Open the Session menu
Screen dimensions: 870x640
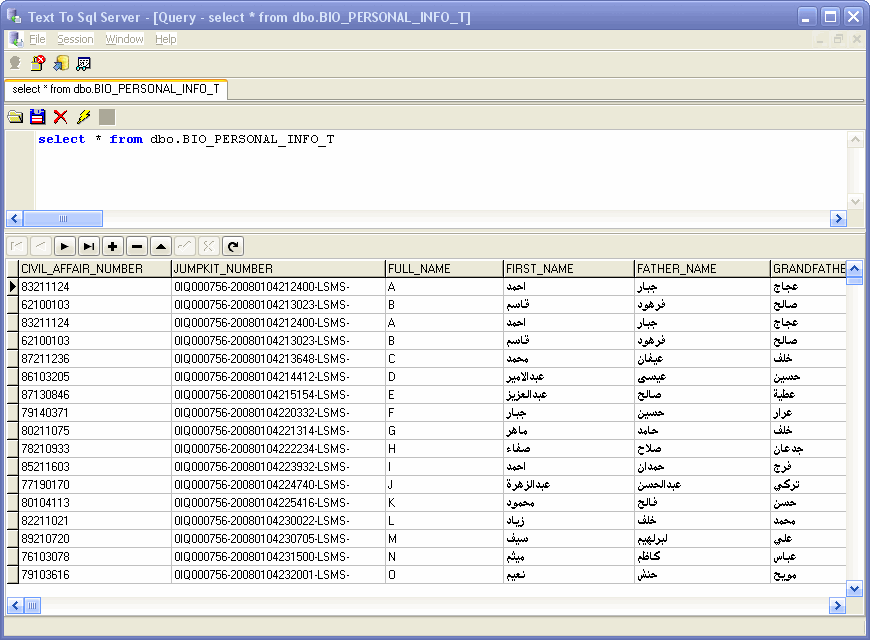coord(75,39)
